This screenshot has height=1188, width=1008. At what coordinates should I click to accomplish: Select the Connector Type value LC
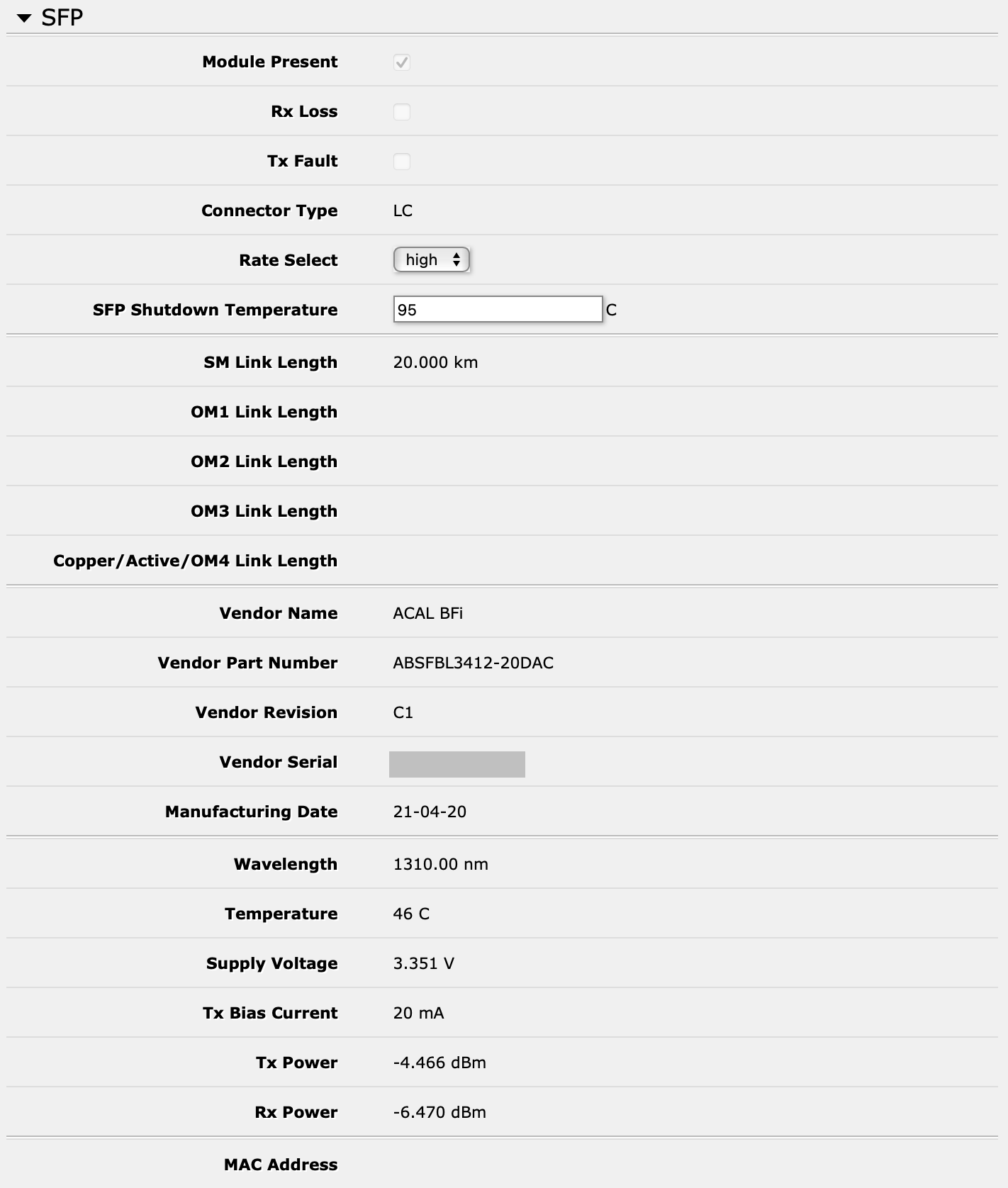[404, 211]
